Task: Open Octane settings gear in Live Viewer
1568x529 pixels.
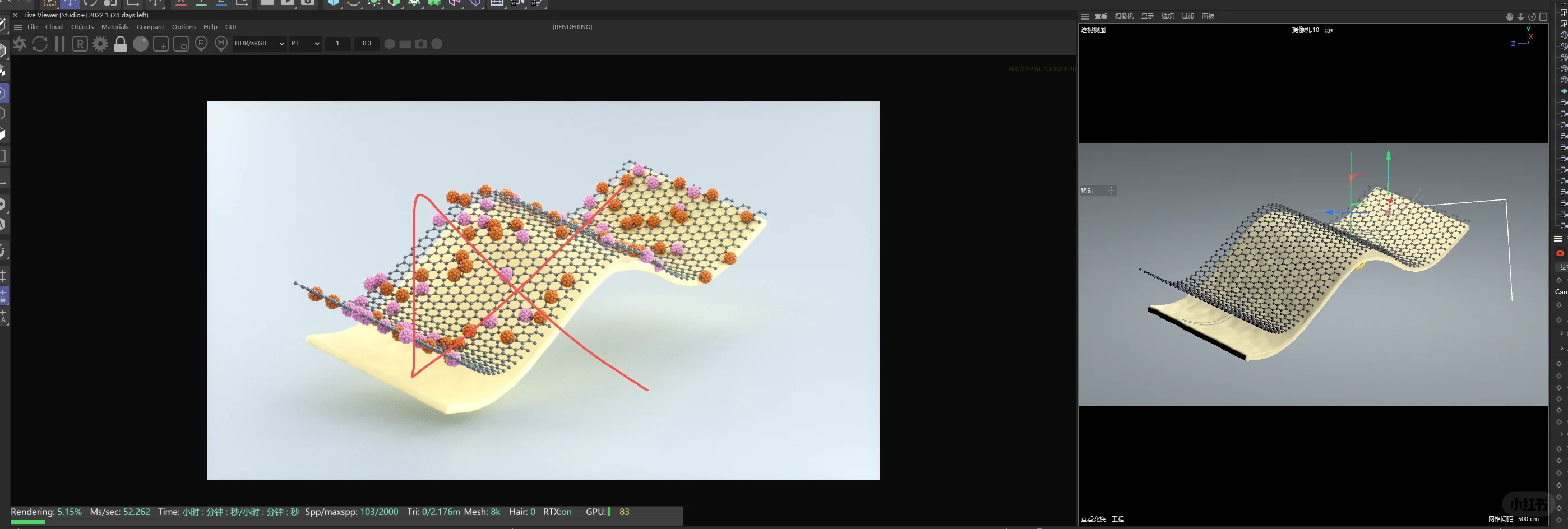Action: point(100,44)
